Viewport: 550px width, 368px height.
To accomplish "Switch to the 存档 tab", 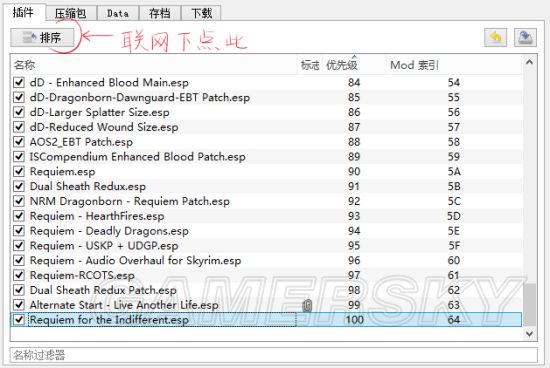I will click(x=160, y=13).
